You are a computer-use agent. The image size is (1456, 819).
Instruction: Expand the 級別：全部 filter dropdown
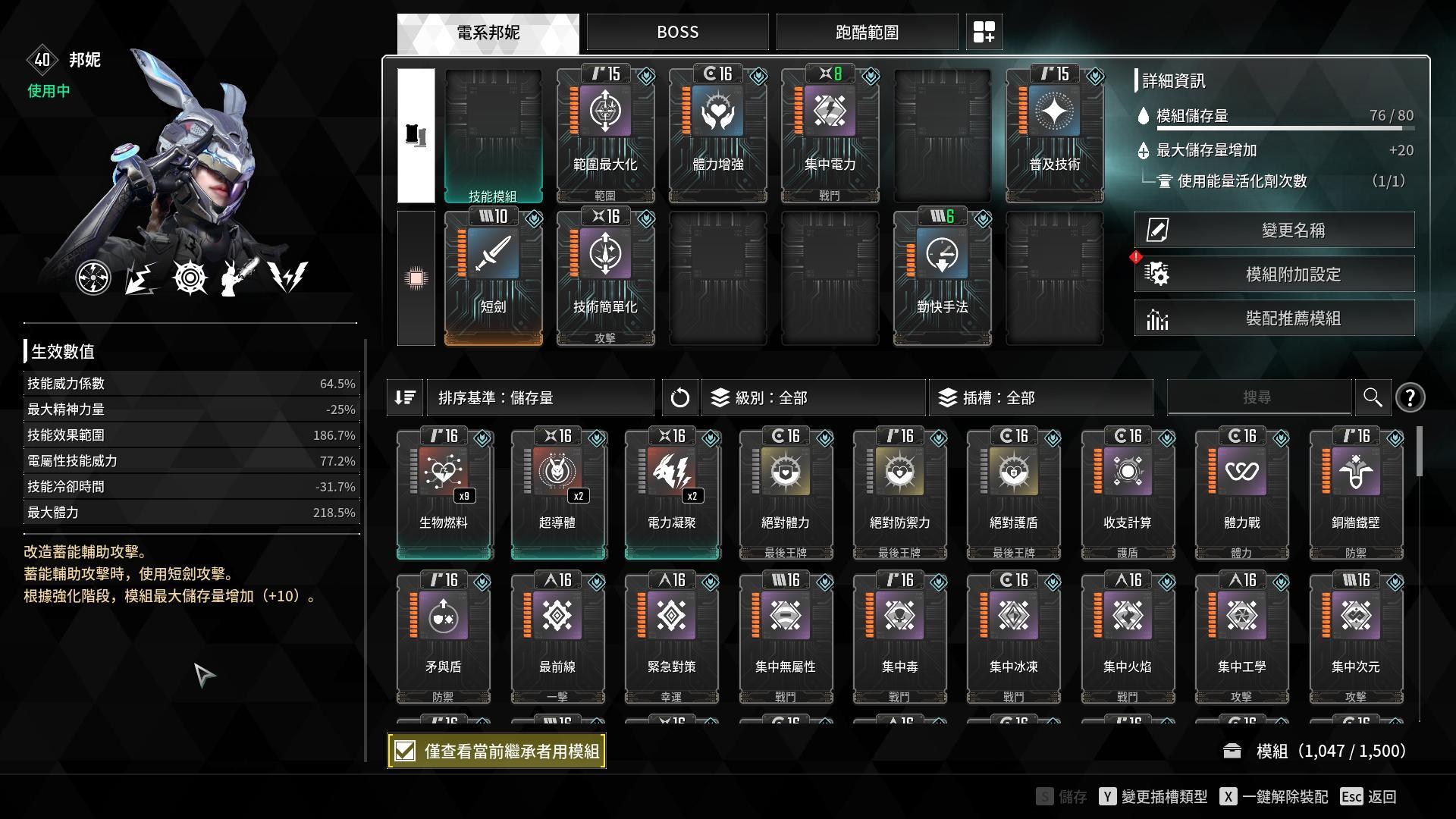(x=813, y=397)
